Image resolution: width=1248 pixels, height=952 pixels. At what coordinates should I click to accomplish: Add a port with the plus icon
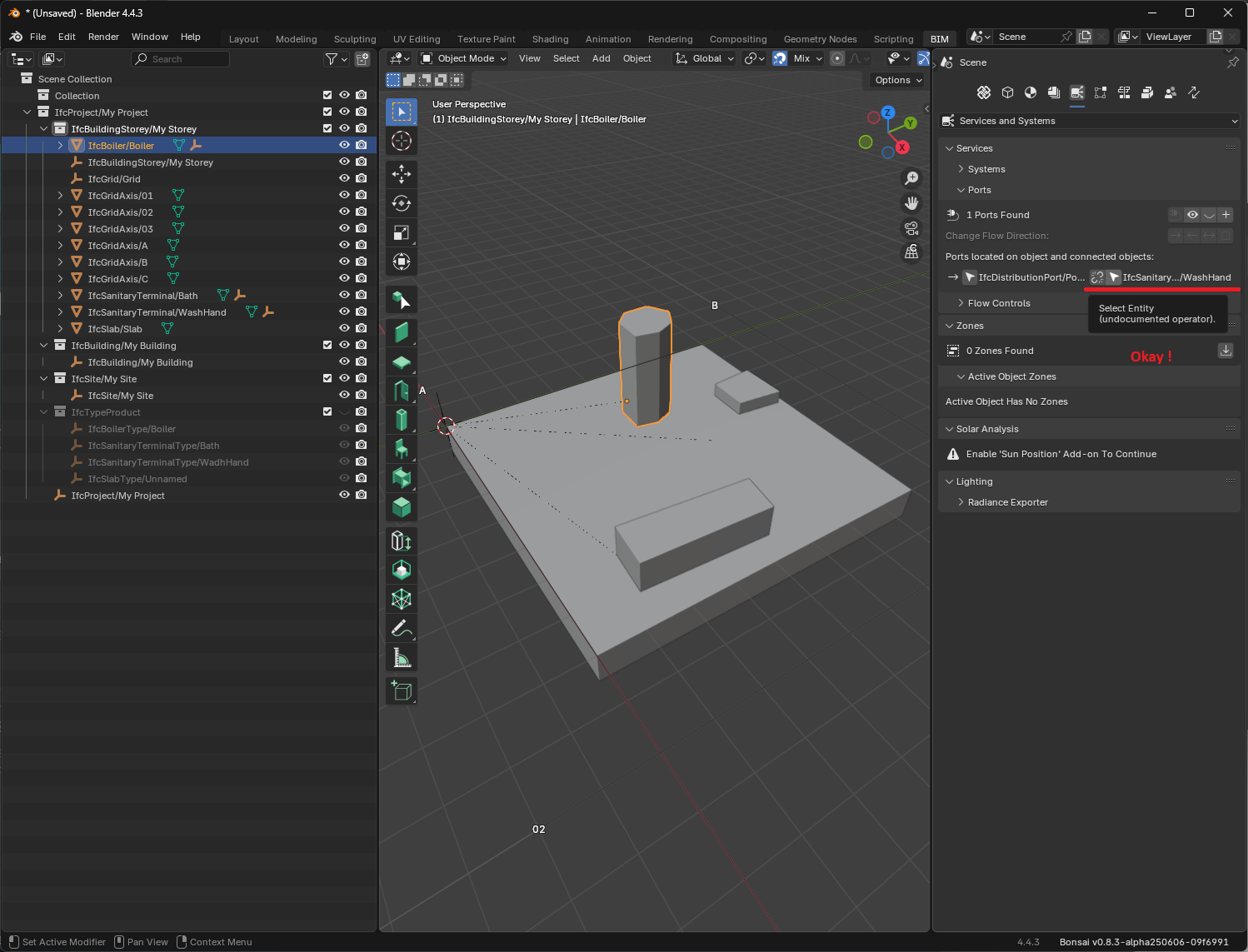coord(1226,215)
